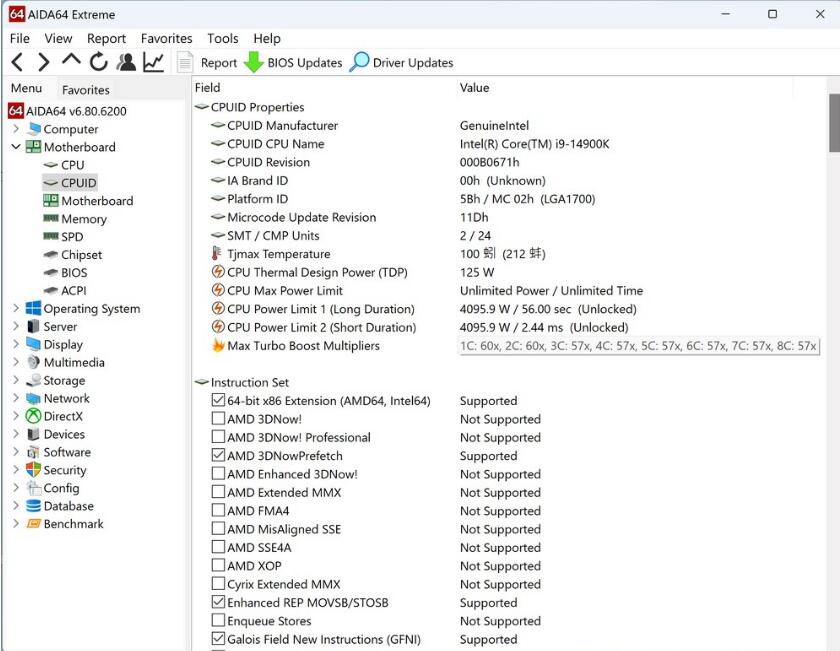Open the graph chart toolbar icon

click(154, 62)
